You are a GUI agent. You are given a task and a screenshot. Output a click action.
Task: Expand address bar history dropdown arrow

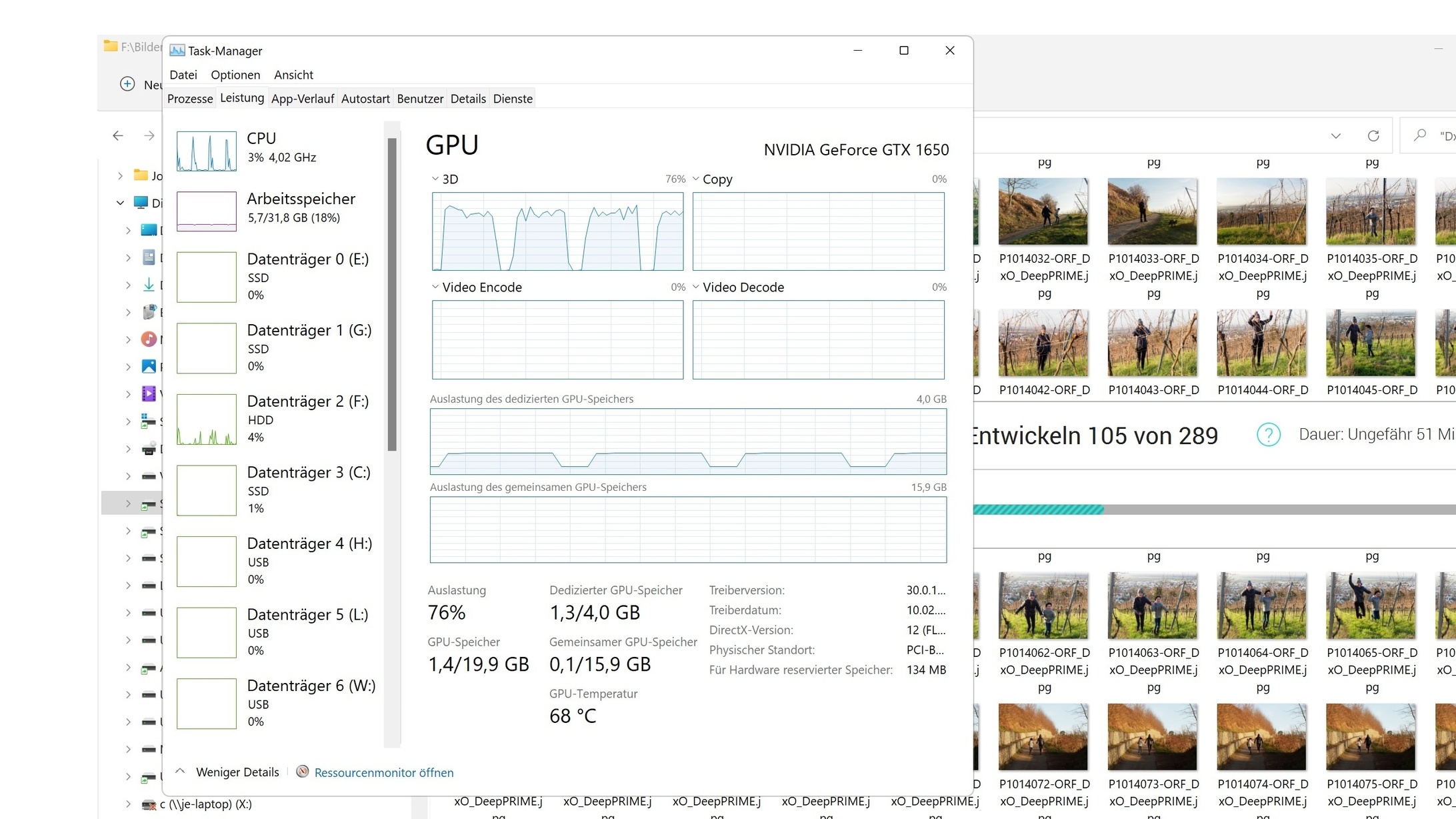click(1335, 136)
